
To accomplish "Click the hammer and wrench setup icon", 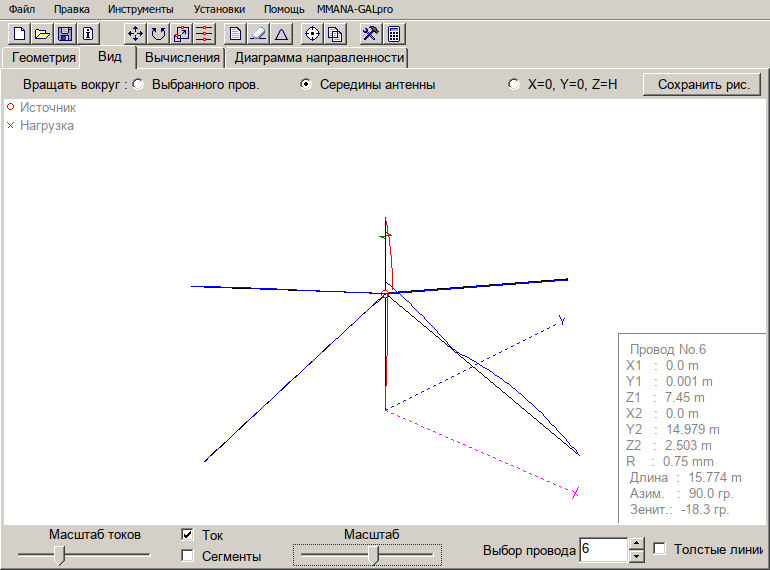I will tap(370, 33).
